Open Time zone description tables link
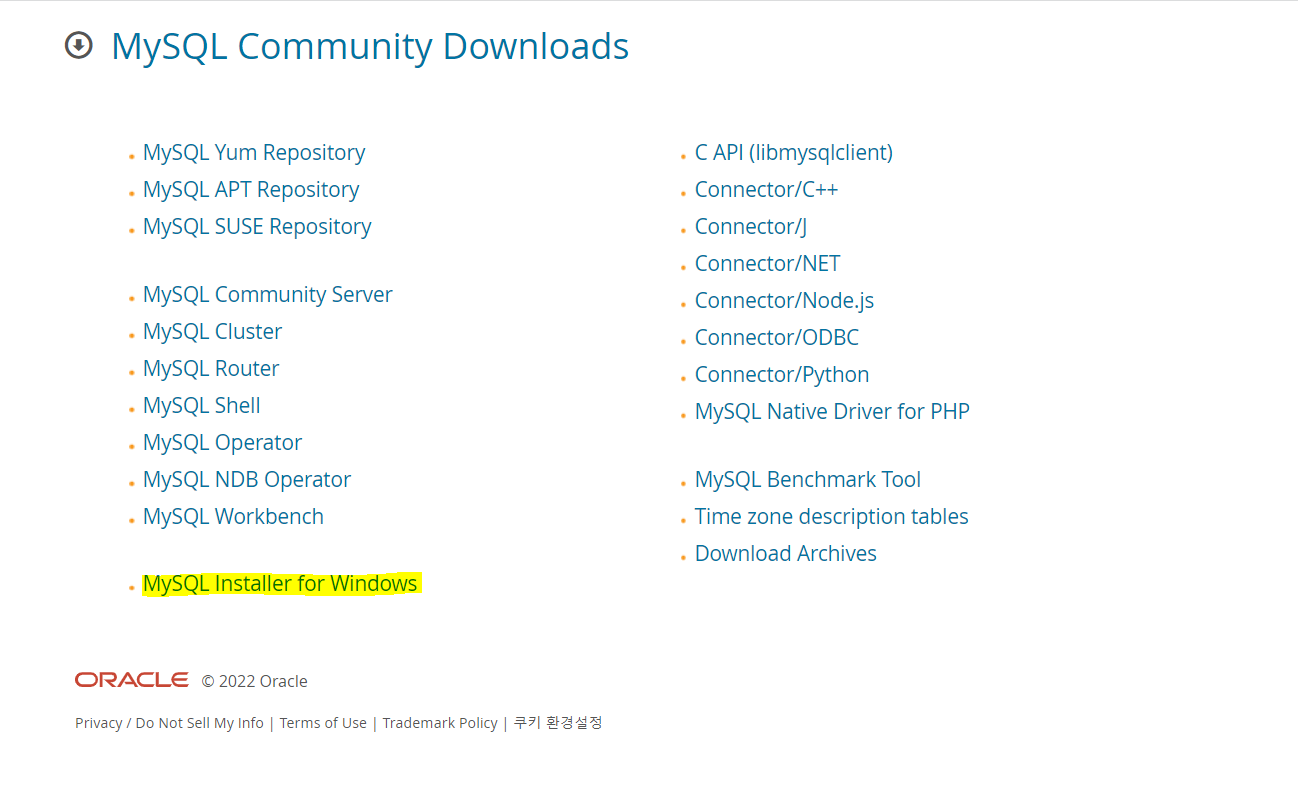The height and width of the screenshot is (792, 1298). (x=832, y=517)
